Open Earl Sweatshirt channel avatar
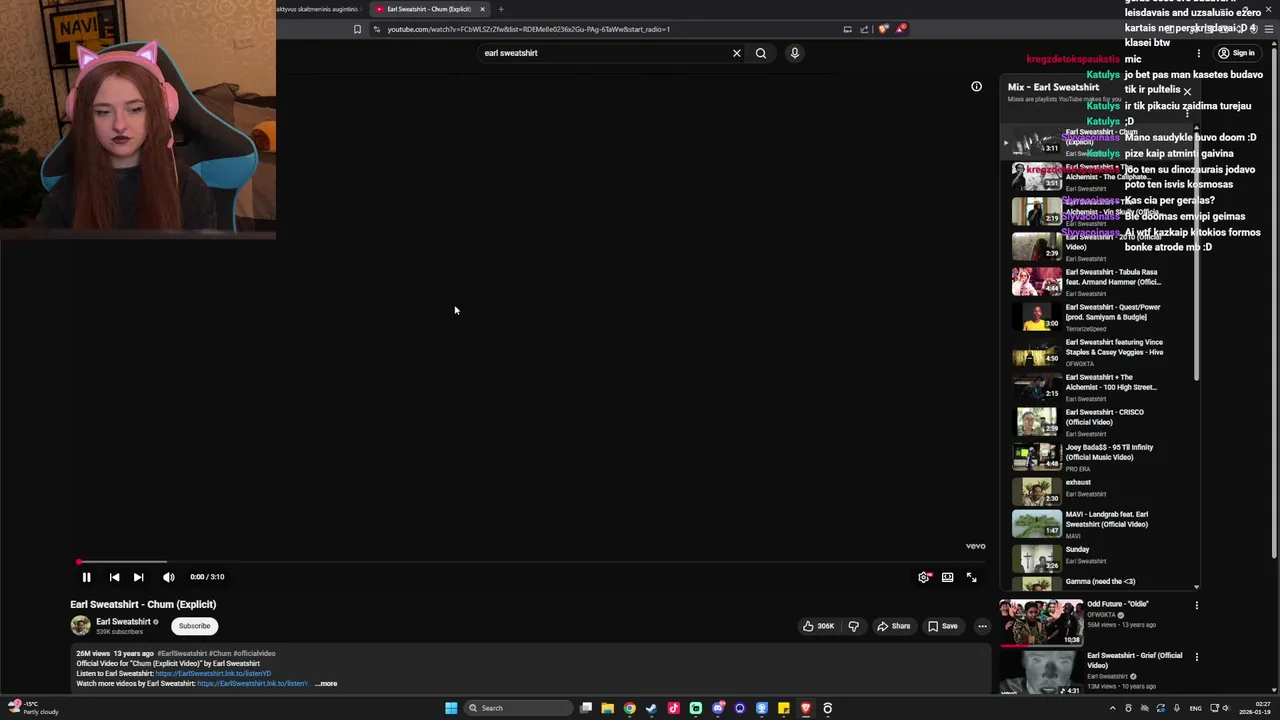 coord(80,626)
